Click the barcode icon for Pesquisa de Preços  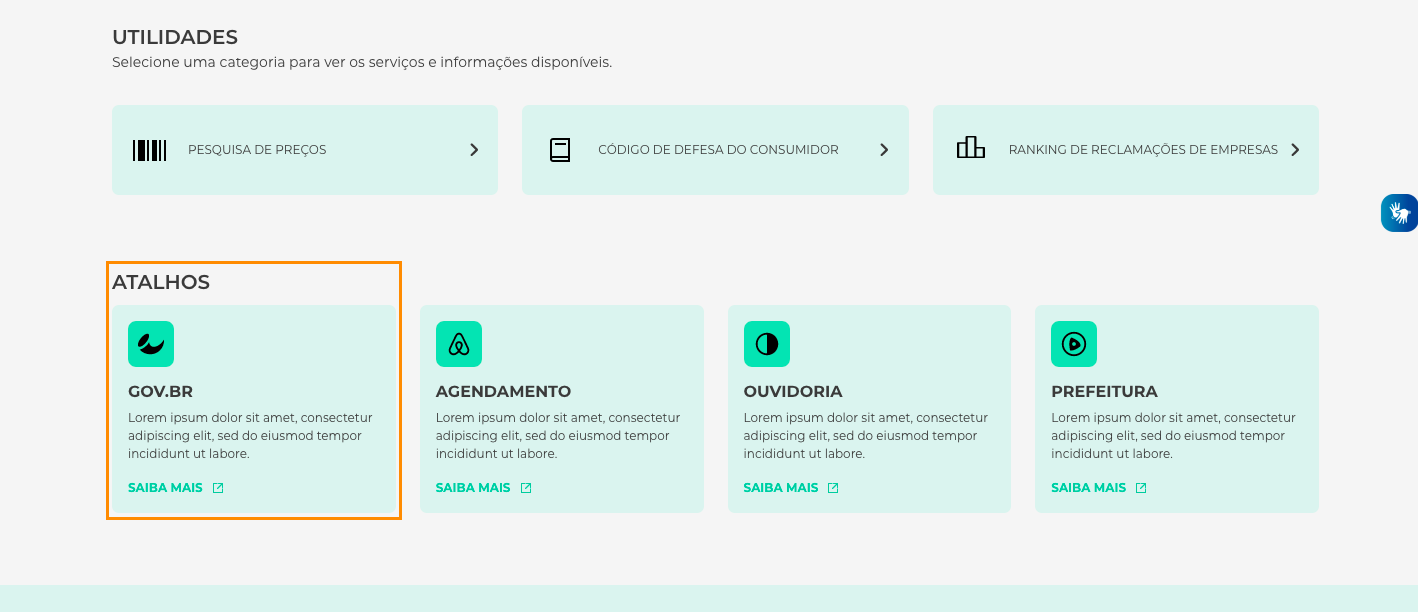click(149, 150)
